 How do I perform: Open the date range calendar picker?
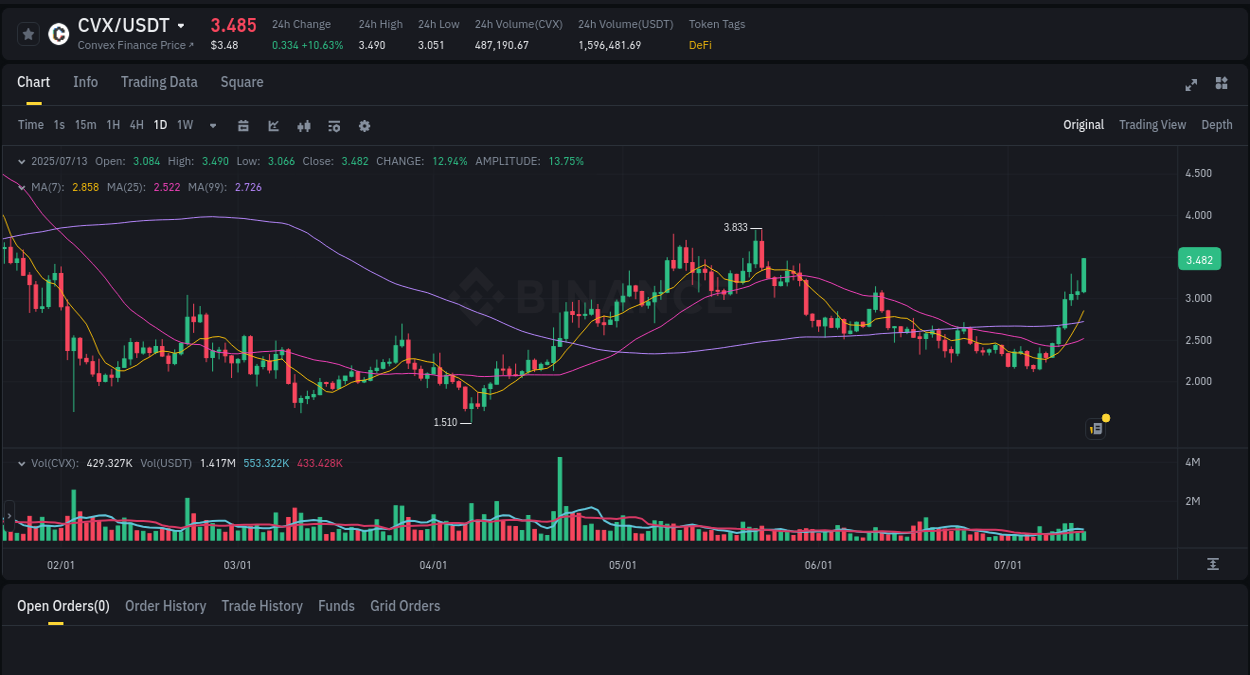243,125
